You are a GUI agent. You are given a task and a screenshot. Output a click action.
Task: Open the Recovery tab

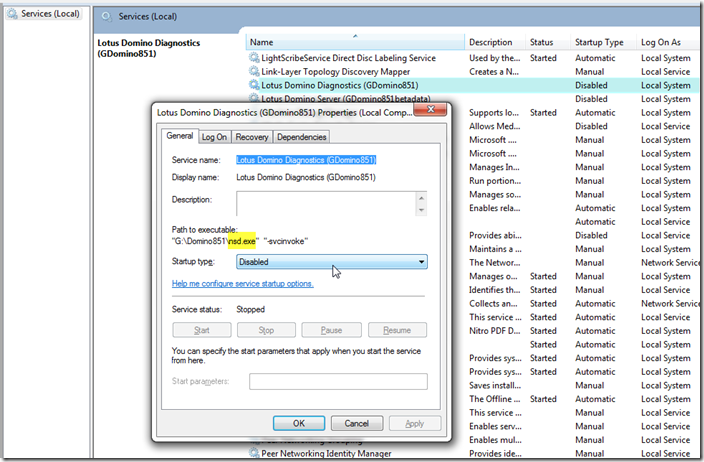click(252, 137)
